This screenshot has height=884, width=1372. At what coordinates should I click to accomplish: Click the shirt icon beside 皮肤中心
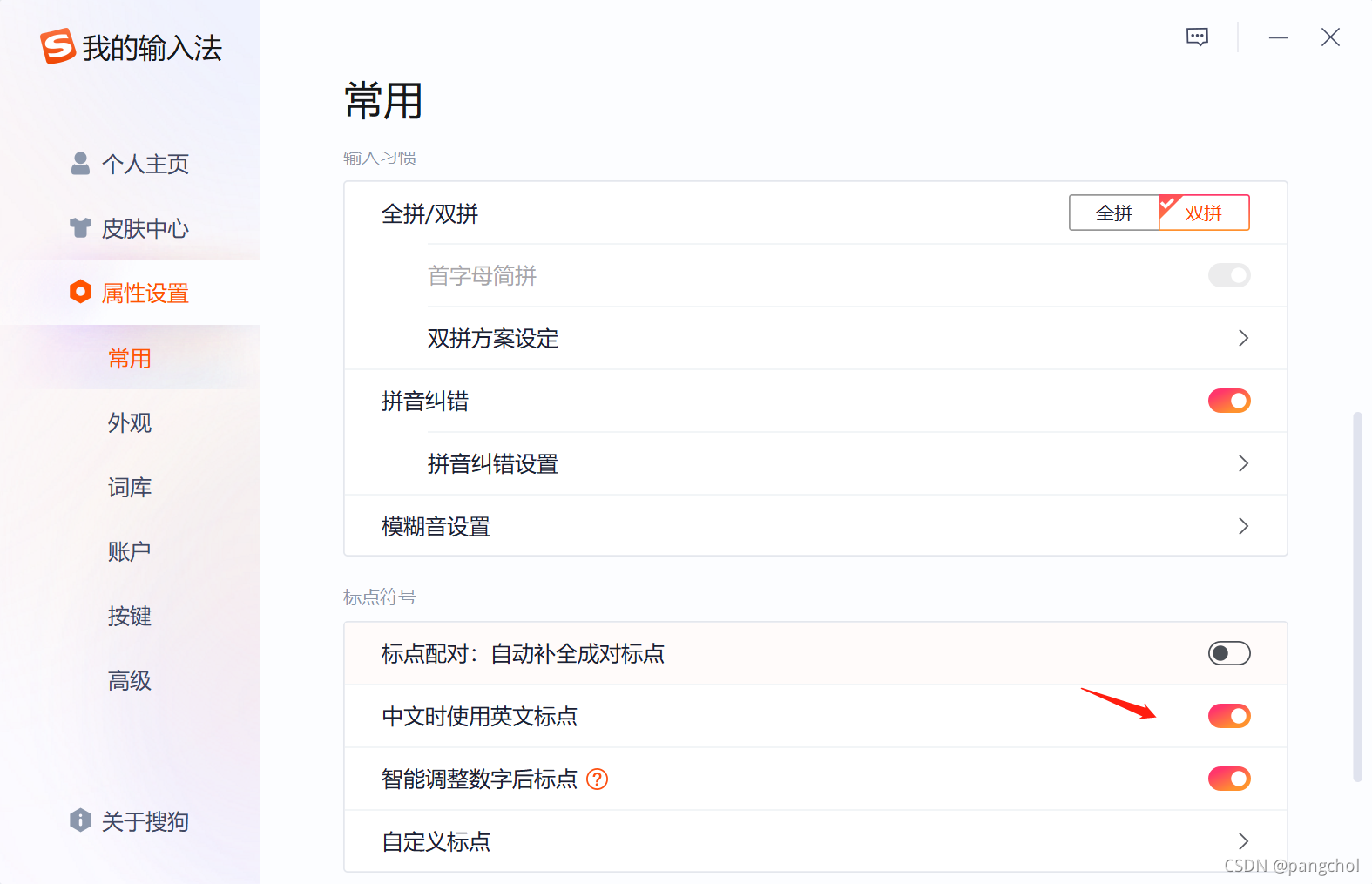tap(80, 228)
